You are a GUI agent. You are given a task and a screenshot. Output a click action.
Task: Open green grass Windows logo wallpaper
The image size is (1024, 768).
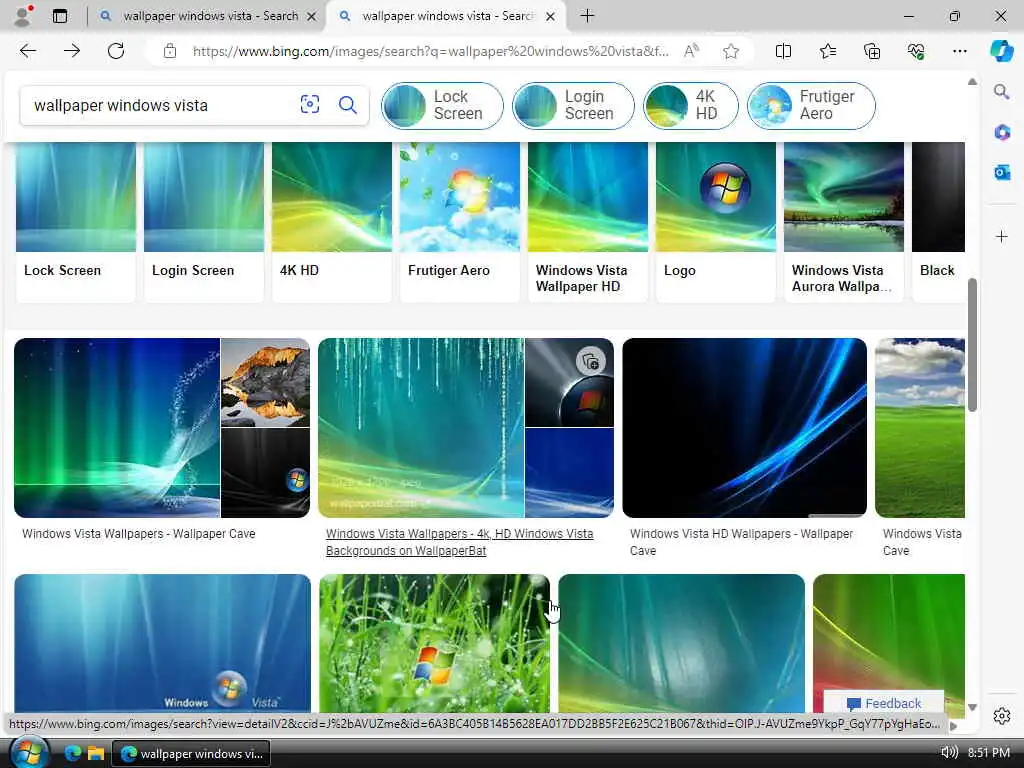tap(434, 643)
